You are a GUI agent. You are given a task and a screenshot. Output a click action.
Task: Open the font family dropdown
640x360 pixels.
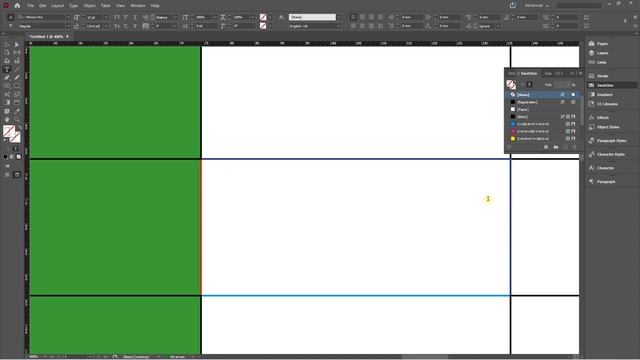pyautogui.click(x=68, y=18)
